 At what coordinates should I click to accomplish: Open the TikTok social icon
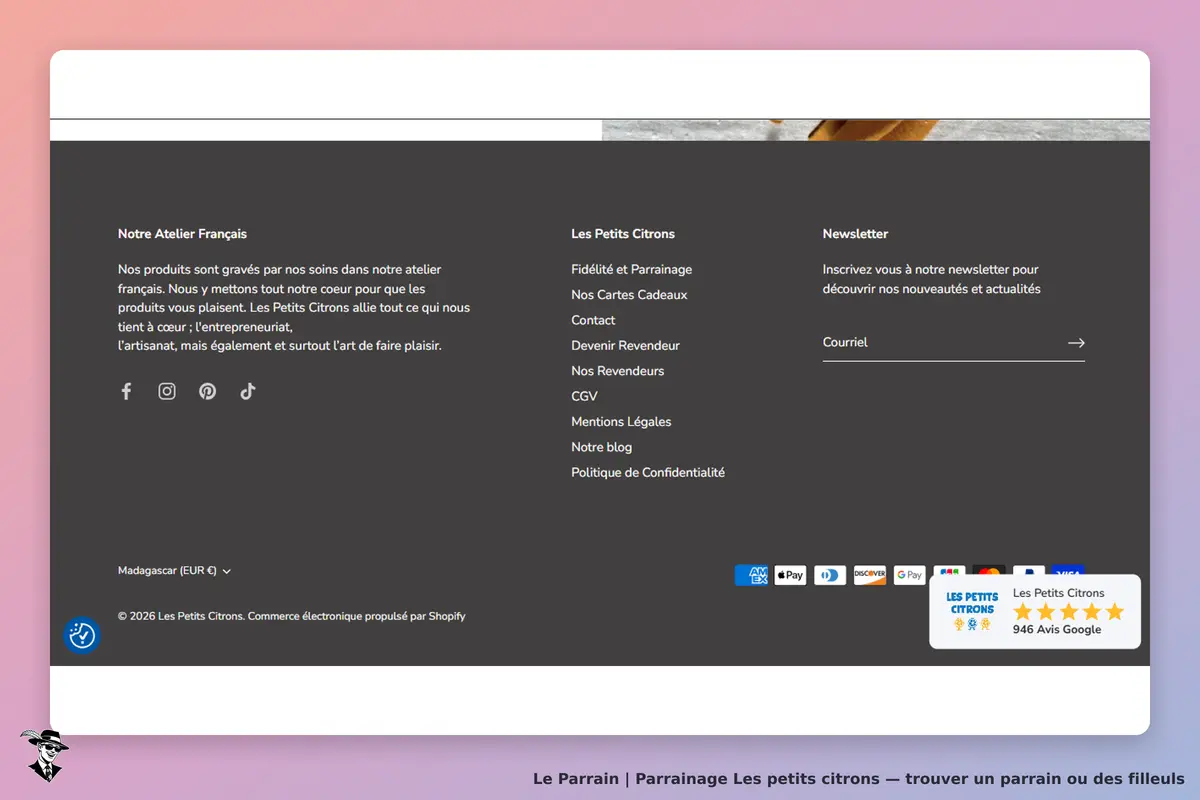248,391
